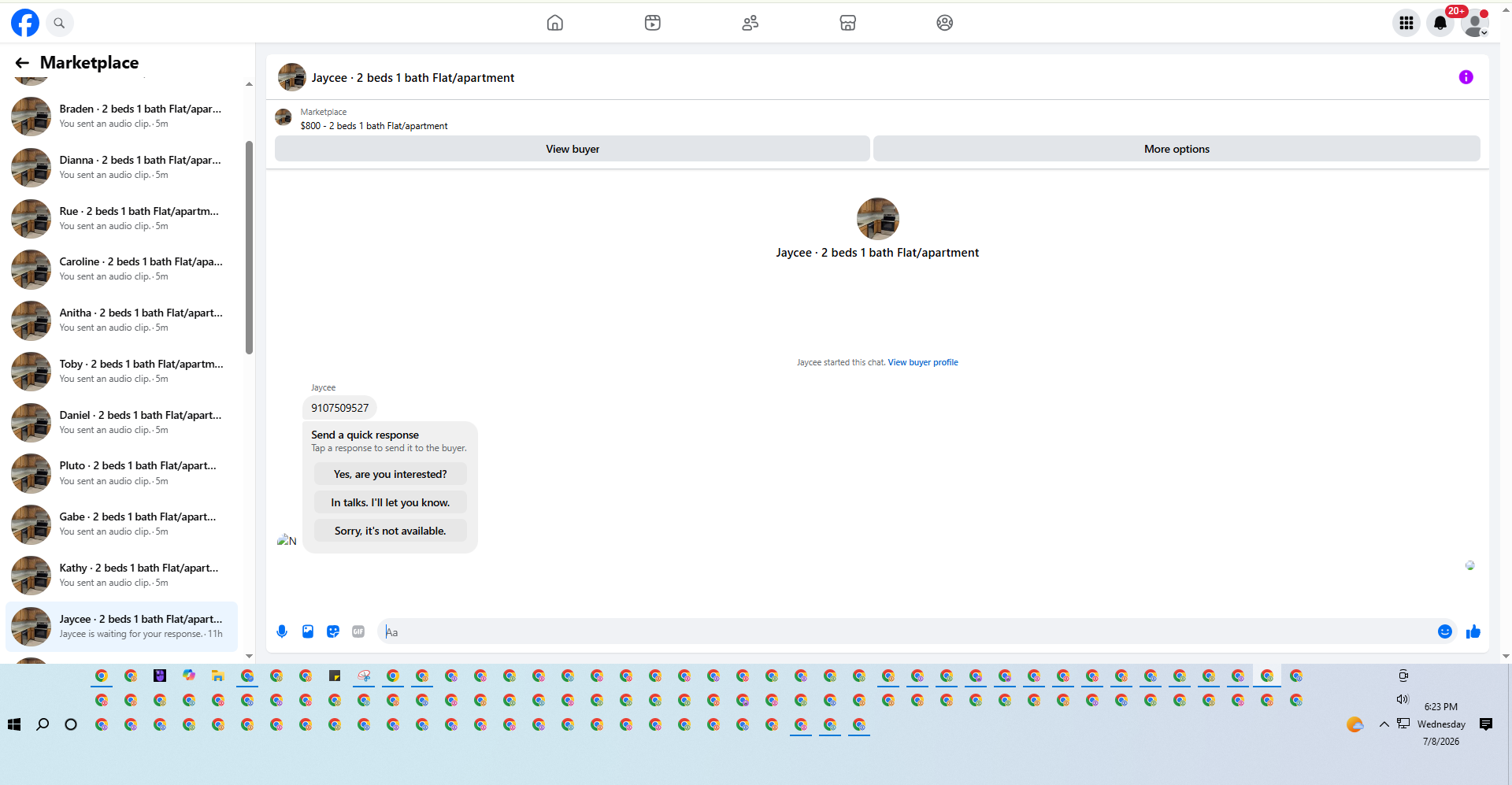Click the chat list scroll-down arrow
The width and height of the screenshot is (1512, 785).
[x=249, y=656]
